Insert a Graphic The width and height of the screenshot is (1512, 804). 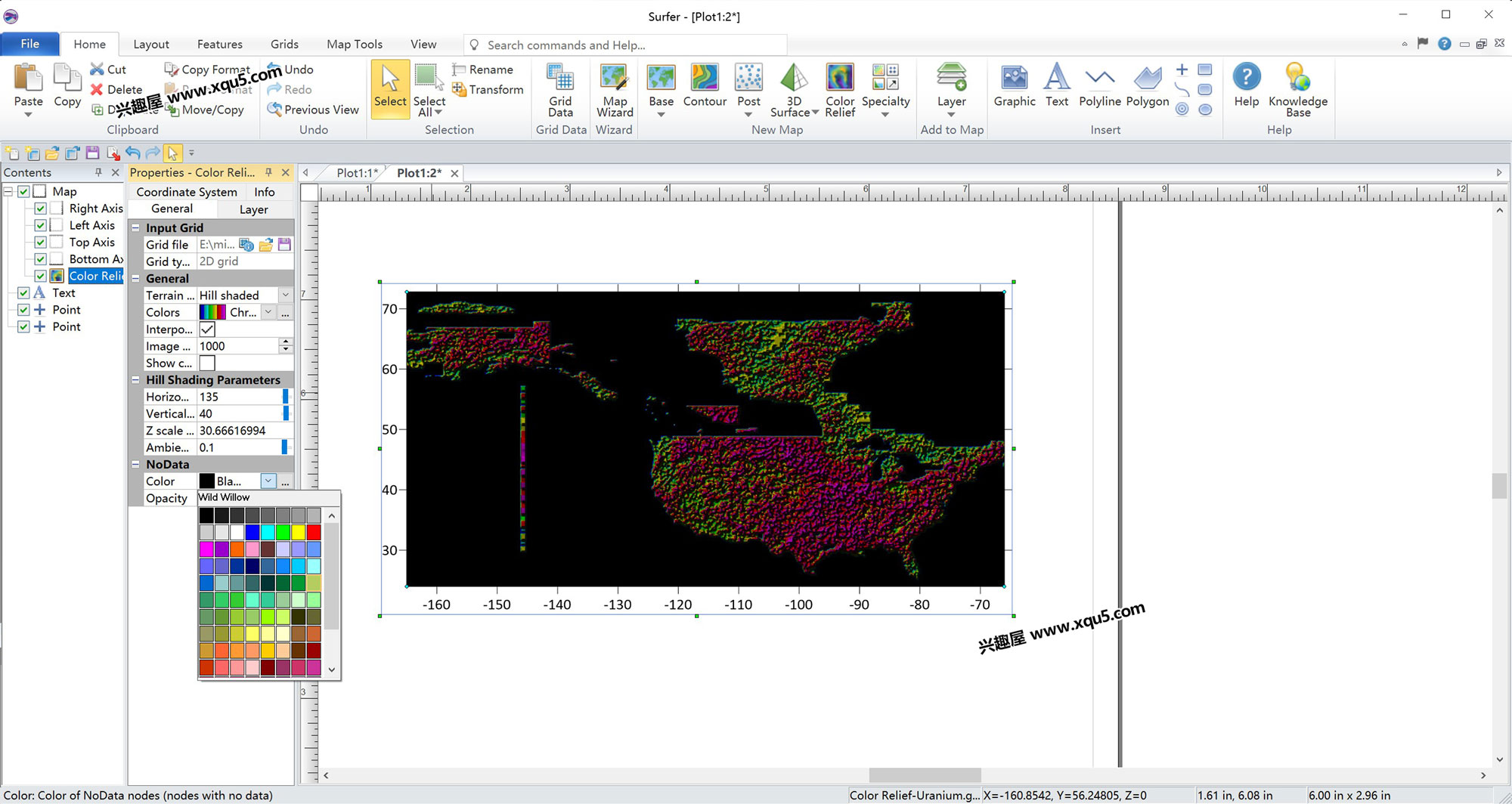1015,86
